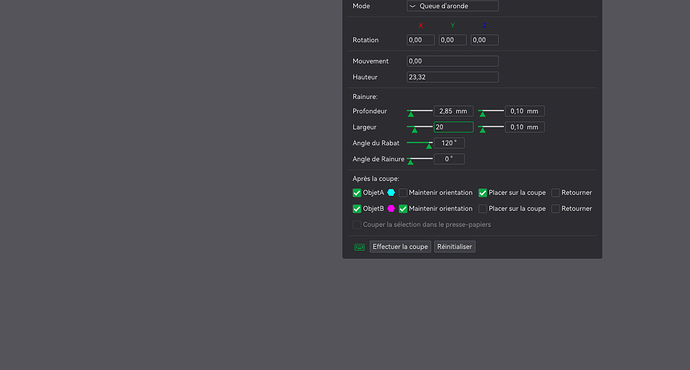Click the Rotation X value field

(x=421, y=40)
